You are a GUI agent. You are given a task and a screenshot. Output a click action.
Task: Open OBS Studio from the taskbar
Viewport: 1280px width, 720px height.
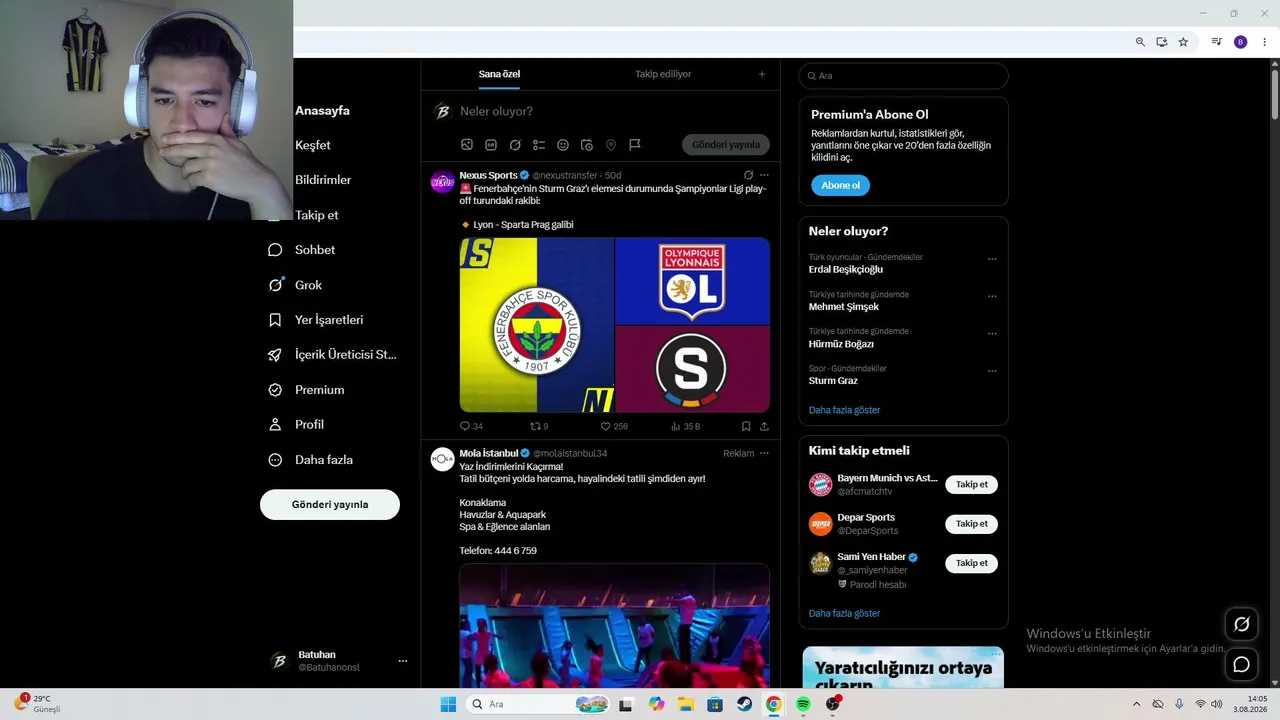coord(833,704)
